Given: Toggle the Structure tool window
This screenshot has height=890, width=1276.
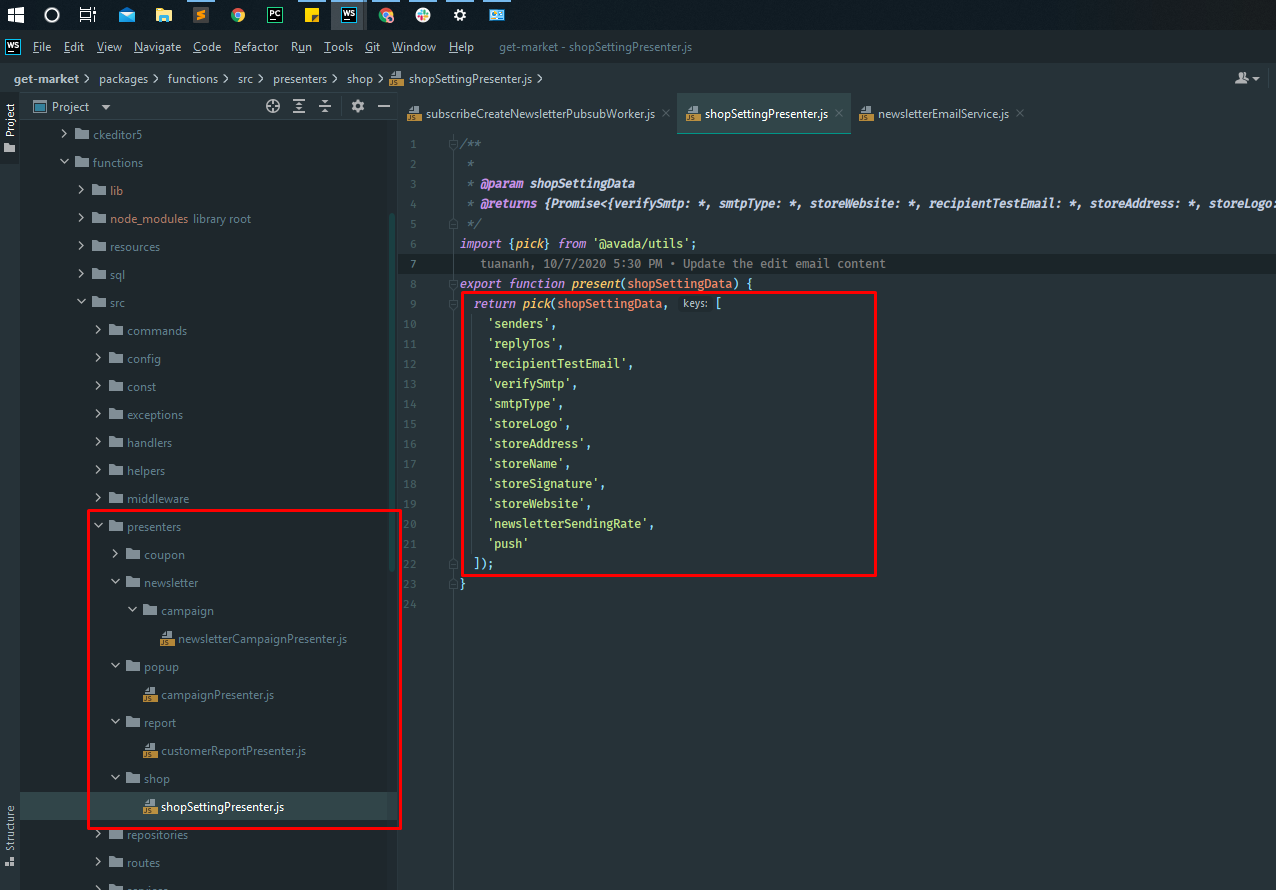Looking at the screenshot, I should (10, 827).
